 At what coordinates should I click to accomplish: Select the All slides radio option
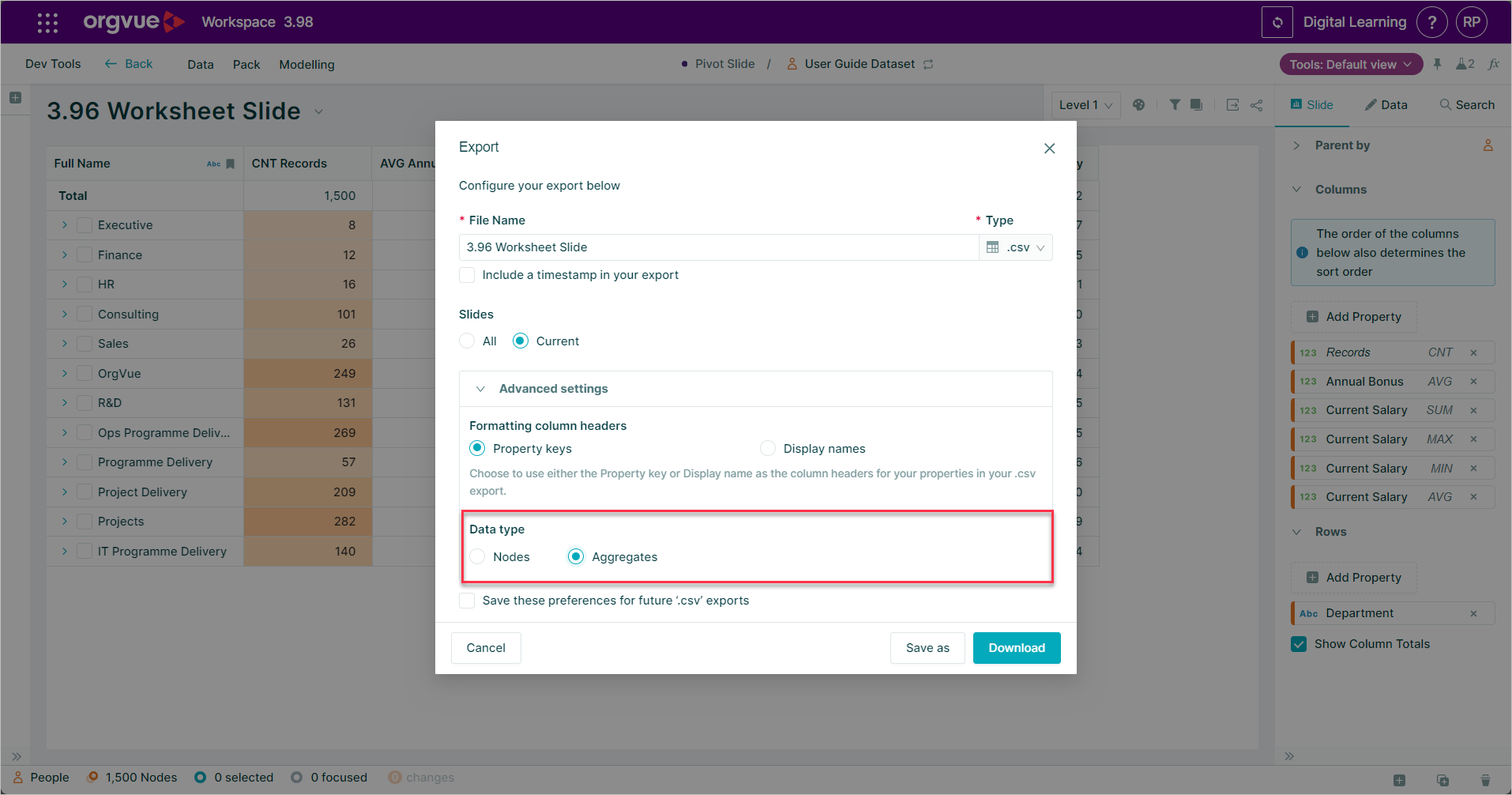coord(467,341)
